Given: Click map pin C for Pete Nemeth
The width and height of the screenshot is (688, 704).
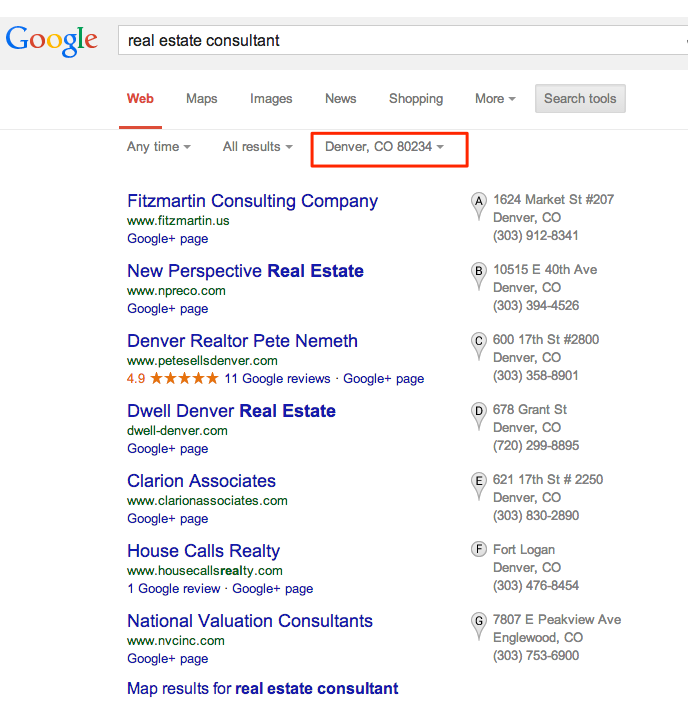Looking at the screenshot, I should point(479,346).
